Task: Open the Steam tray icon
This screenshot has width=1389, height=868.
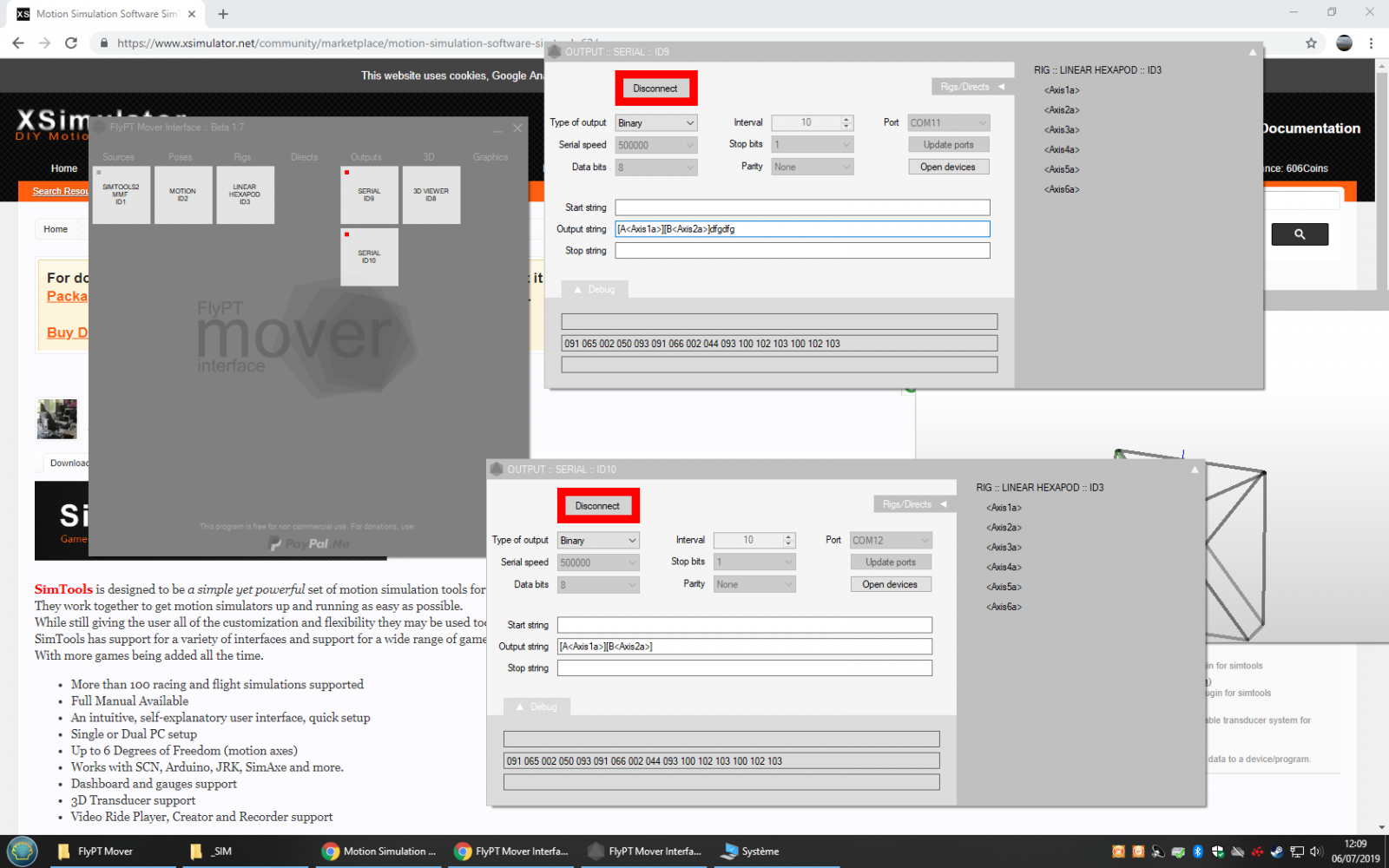Action: (1276, 852)
